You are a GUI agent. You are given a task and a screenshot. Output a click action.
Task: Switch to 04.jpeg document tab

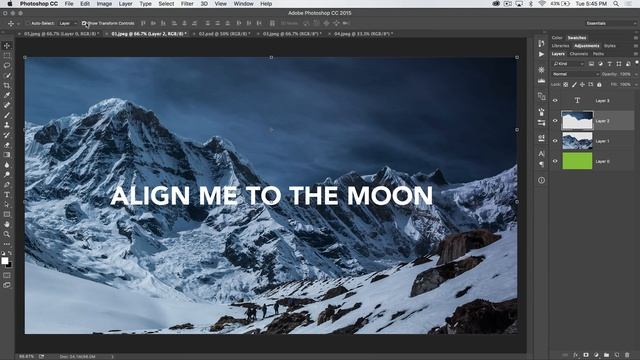pos(363,34)
